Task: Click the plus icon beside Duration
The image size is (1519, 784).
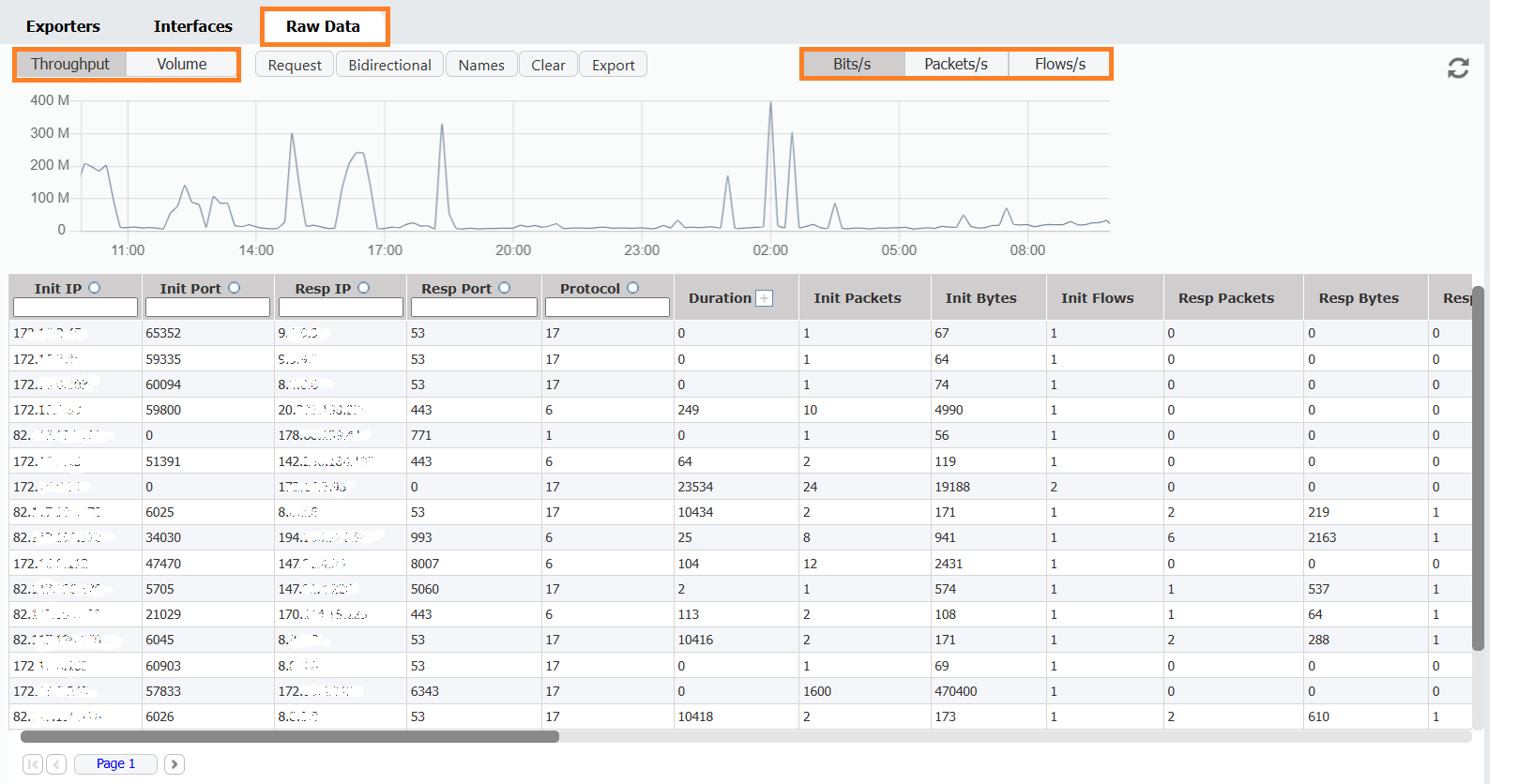Action: pos(765,298)
